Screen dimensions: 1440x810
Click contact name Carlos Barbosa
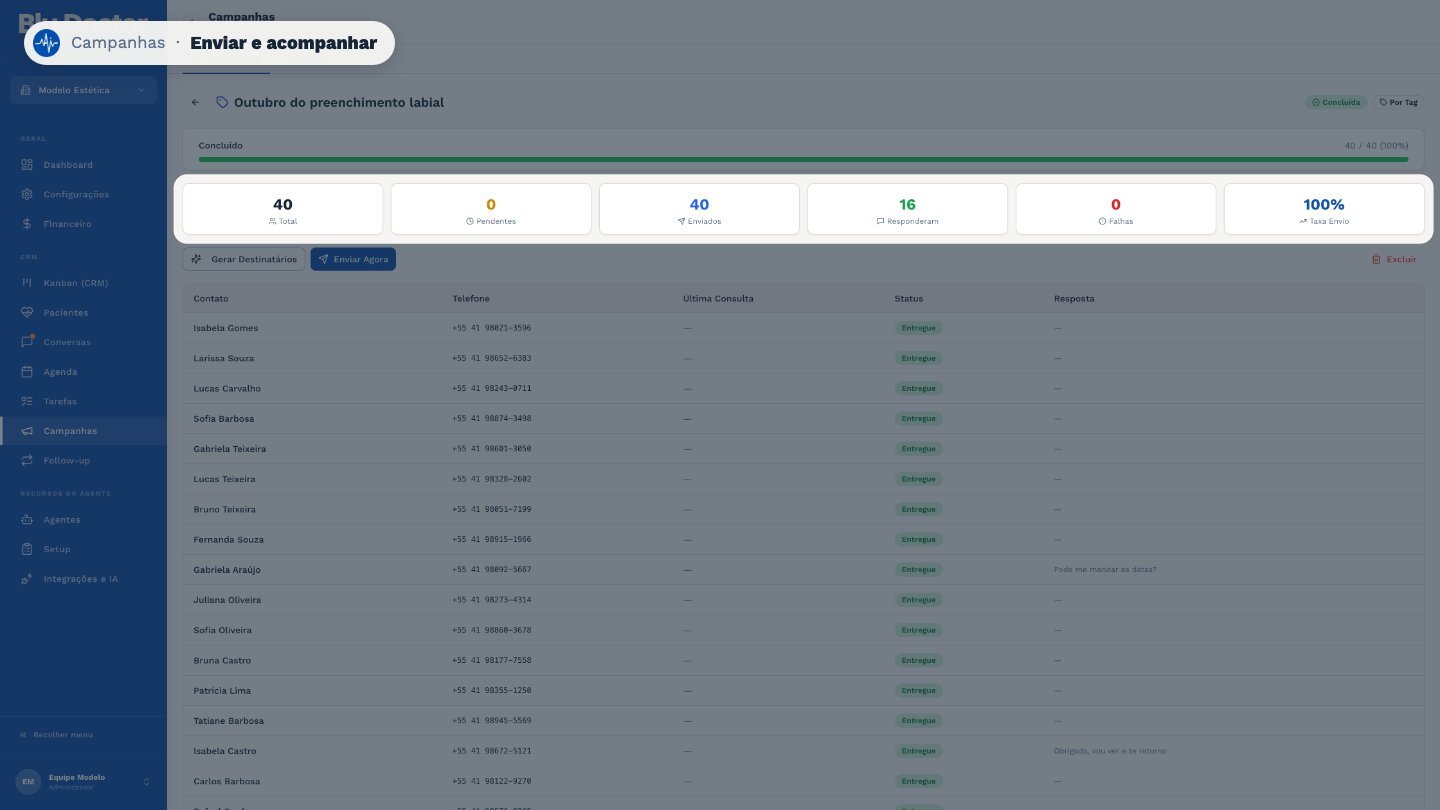point(226,781)
